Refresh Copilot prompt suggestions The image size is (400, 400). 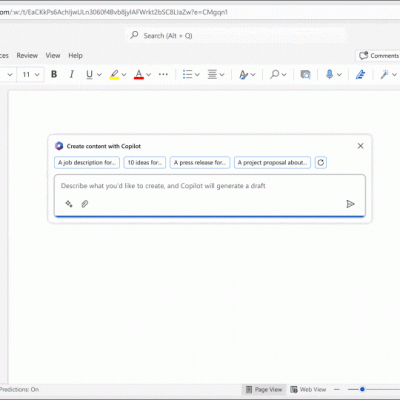coord(321,163)
